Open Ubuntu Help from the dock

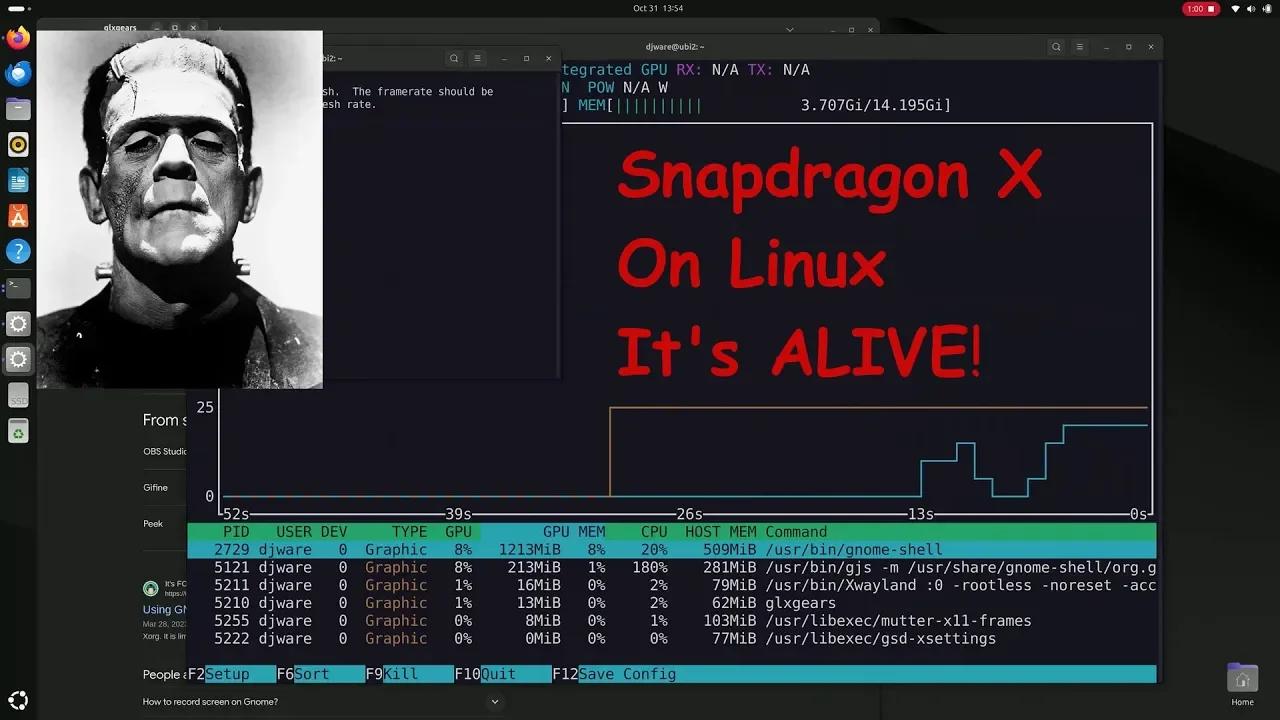(17, 251)
